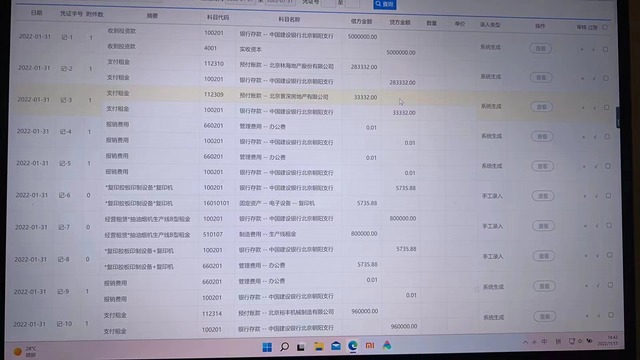The width and height of the screenshot is (640, 360).
Task: Tick the checkbox for voucher 记-3
Action: point(607,107)
